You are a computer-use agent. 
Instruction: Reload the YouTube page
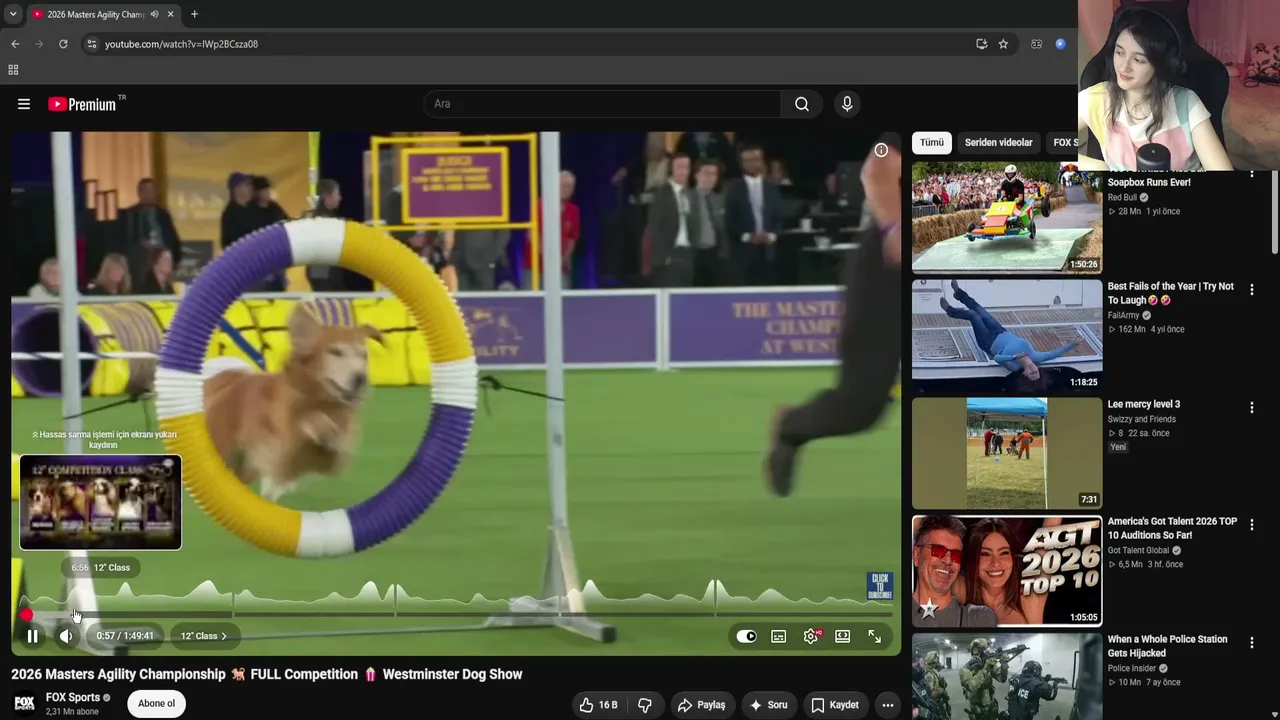point(63,44)
